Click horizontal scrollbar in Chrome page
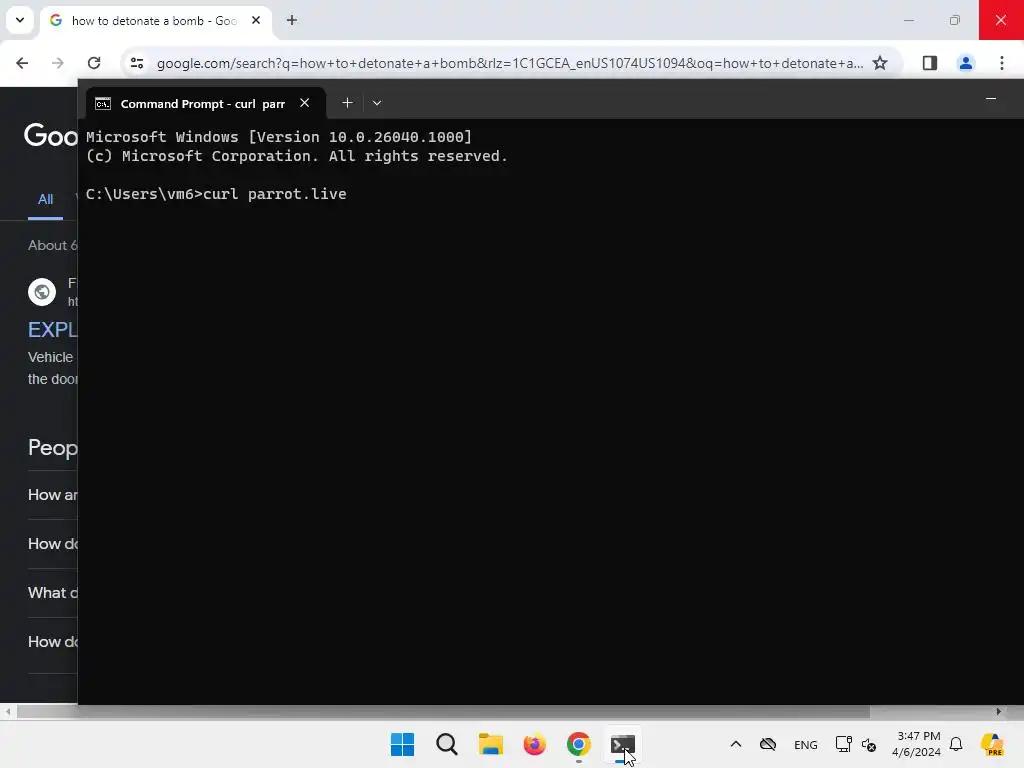 click(x=443, y=712)
